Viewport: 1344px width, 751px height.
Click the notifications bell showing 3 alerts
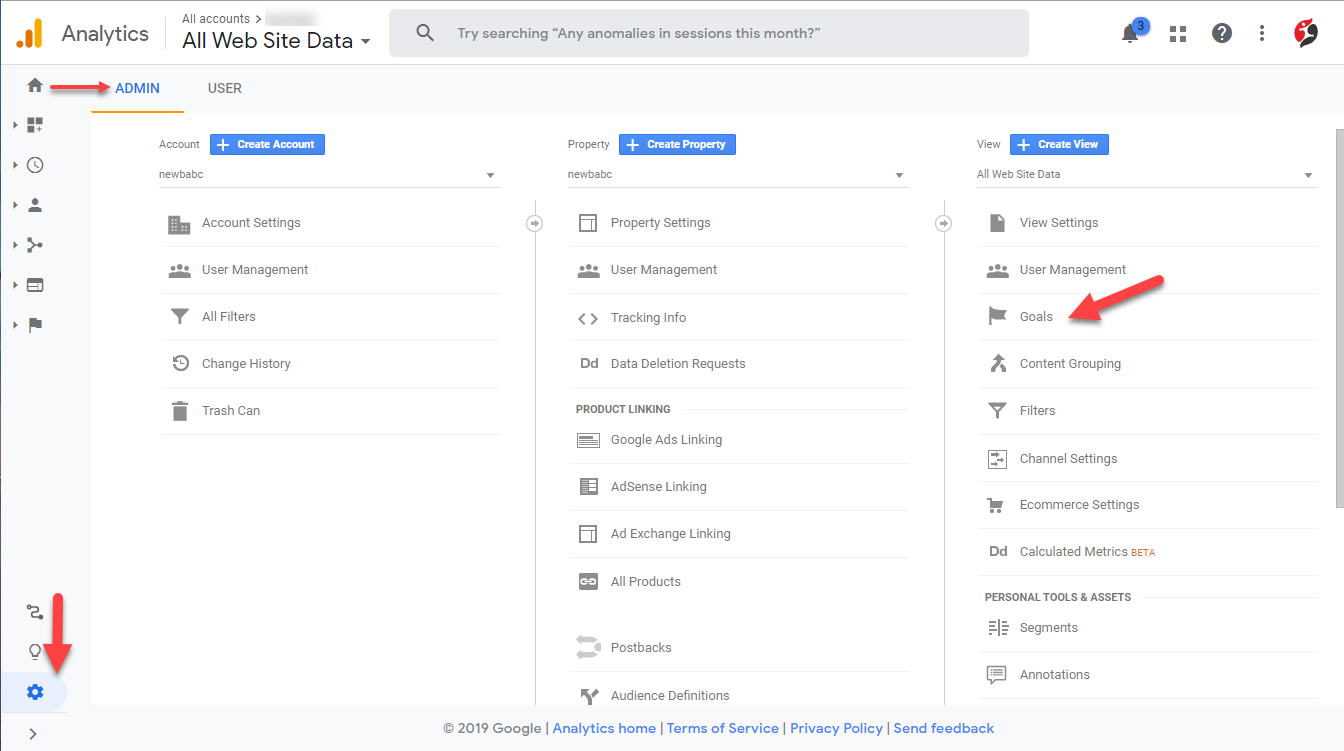pos(1129,33)
